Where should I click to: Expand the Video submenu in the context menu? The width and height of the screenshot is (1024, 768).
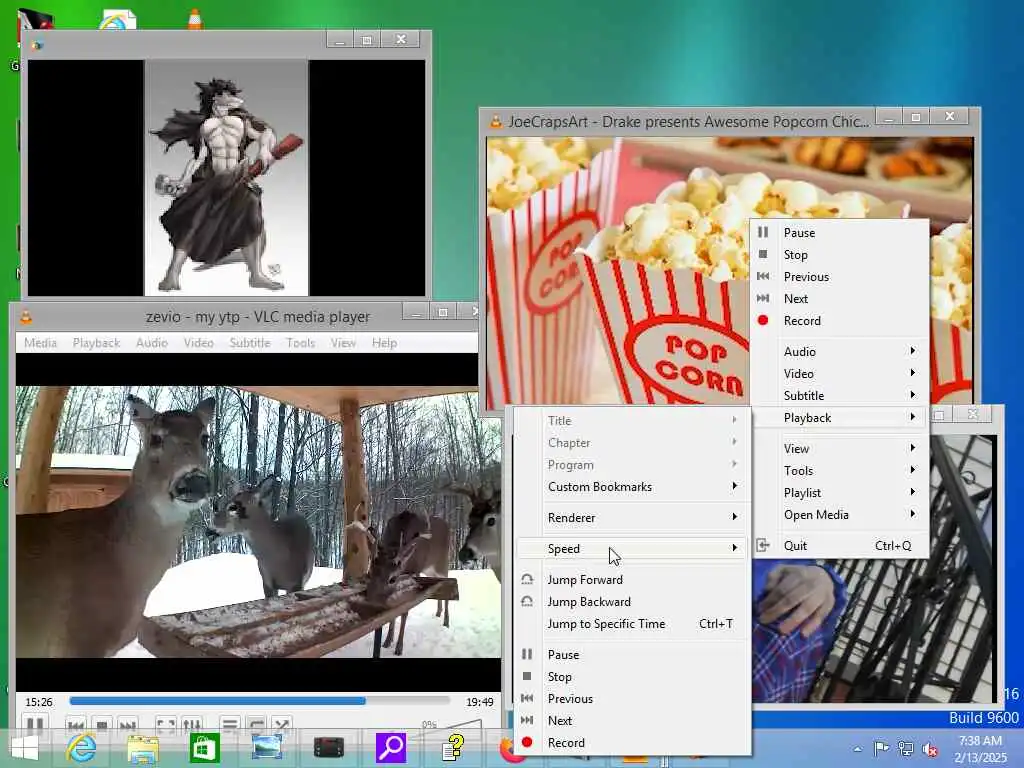point(840,374)
